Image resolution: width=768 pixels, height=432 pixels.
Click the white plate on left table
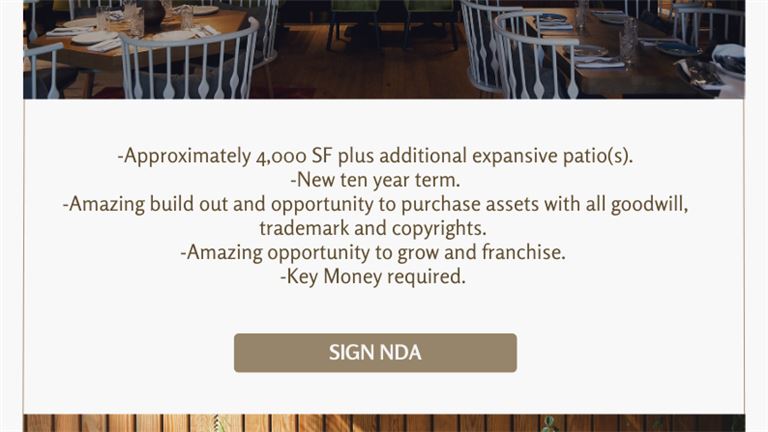coord(94,37)
